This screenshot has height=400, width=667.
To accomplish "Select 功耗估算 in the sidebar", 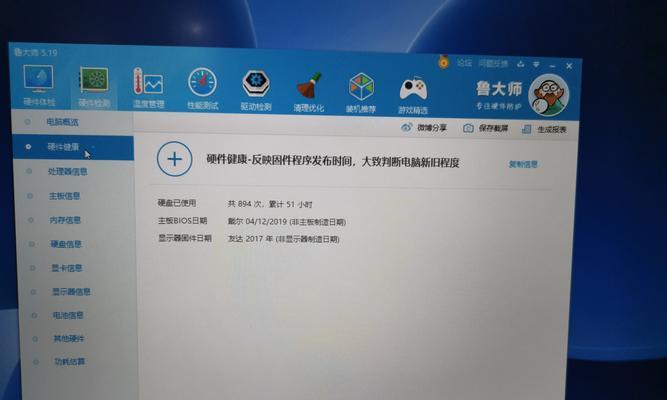I will (x=70, y=362).
